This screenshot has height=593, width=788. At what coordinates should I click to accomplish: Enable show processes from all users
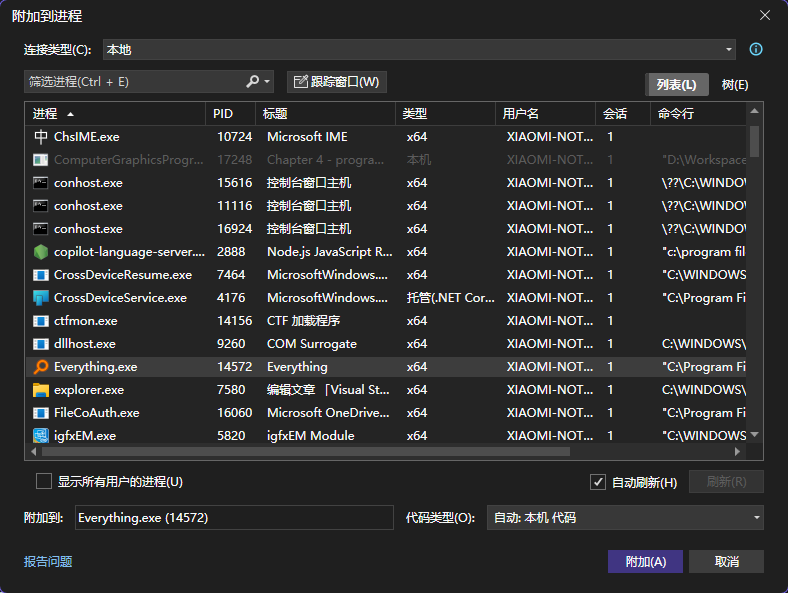coord(44,482)
